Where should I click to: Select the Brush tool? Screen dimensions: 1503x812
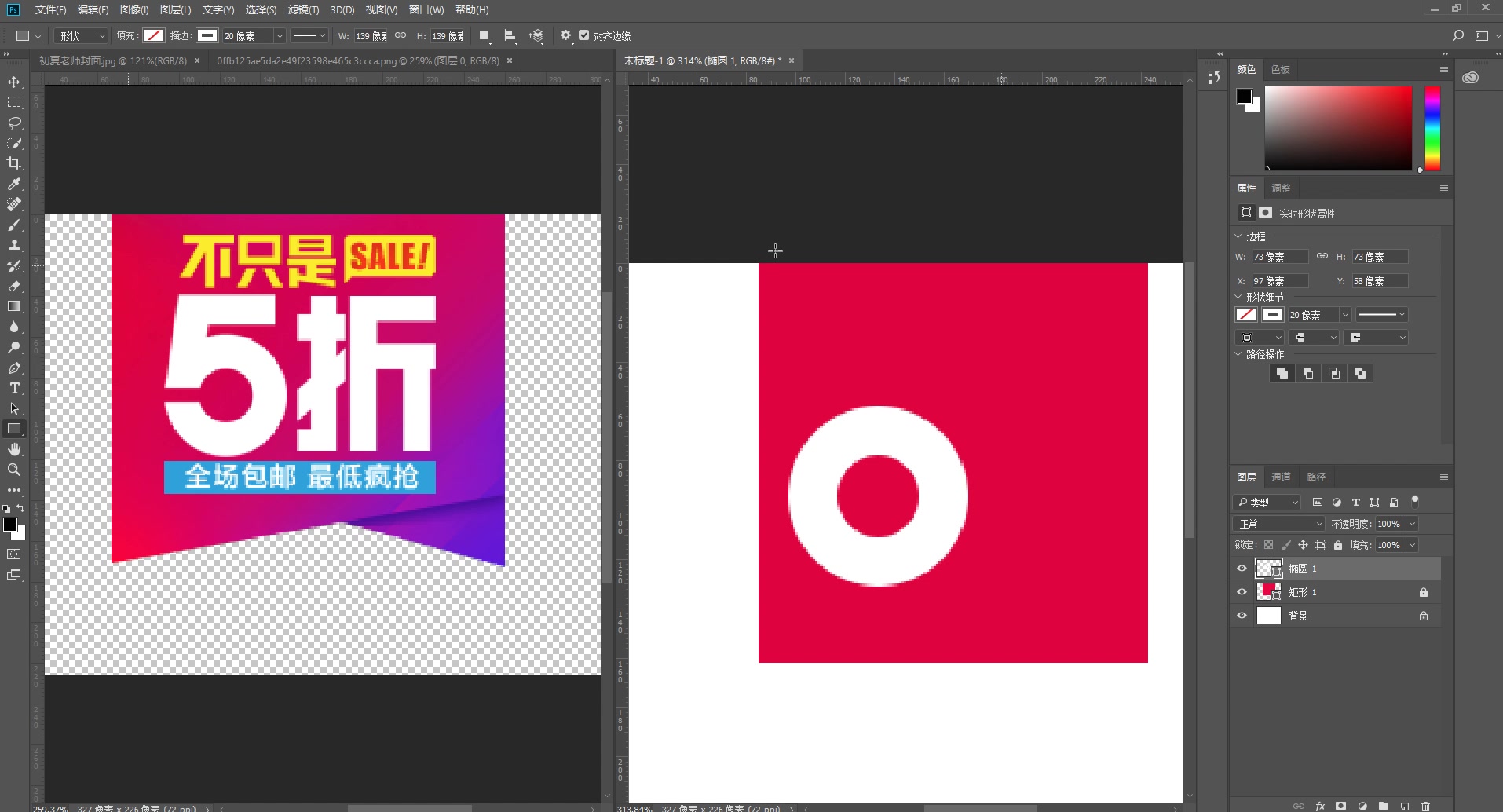[14, 225]
